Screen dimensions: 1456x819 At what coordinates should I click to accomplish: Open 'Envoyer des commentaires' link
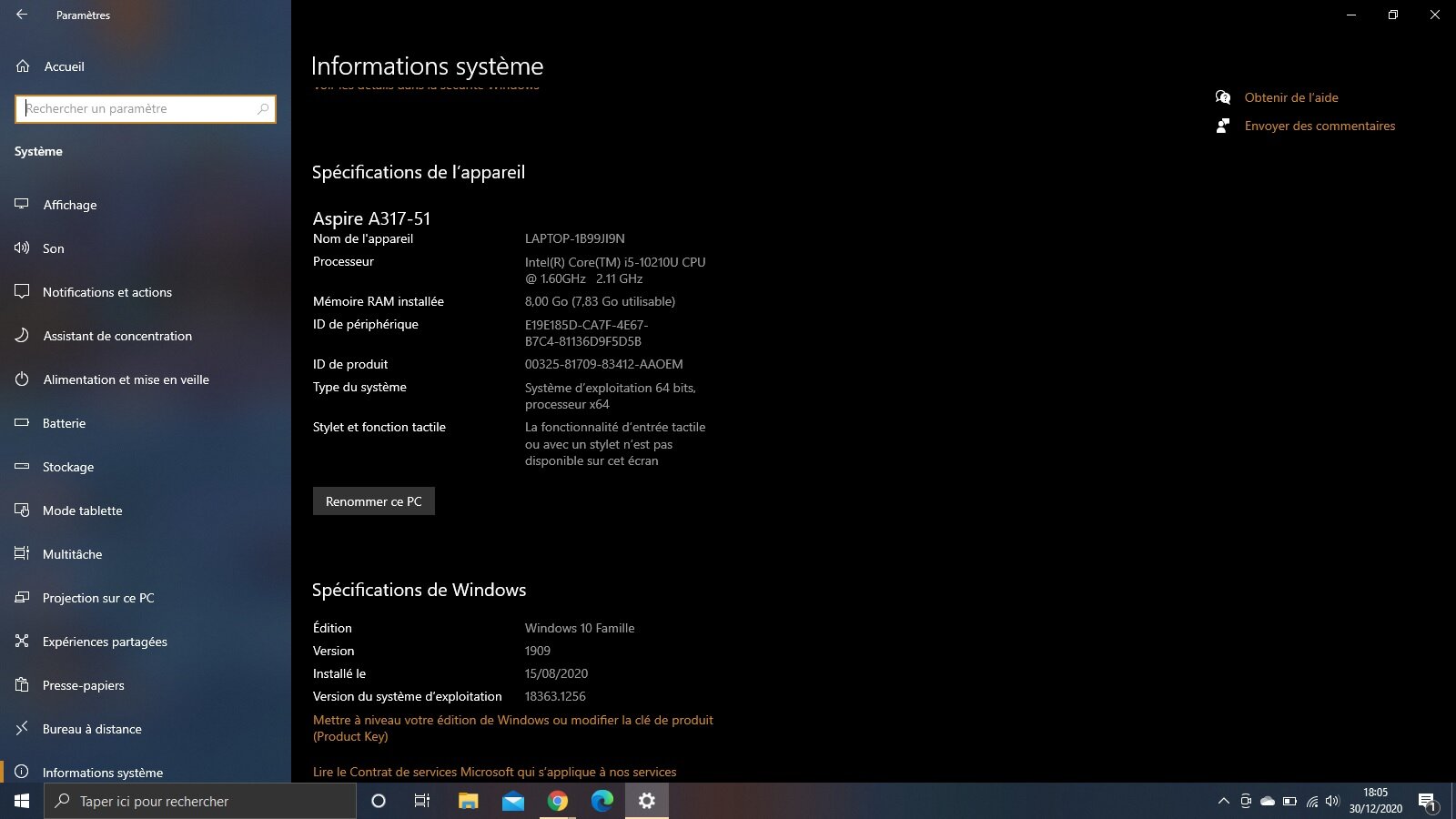(1319, 126)
